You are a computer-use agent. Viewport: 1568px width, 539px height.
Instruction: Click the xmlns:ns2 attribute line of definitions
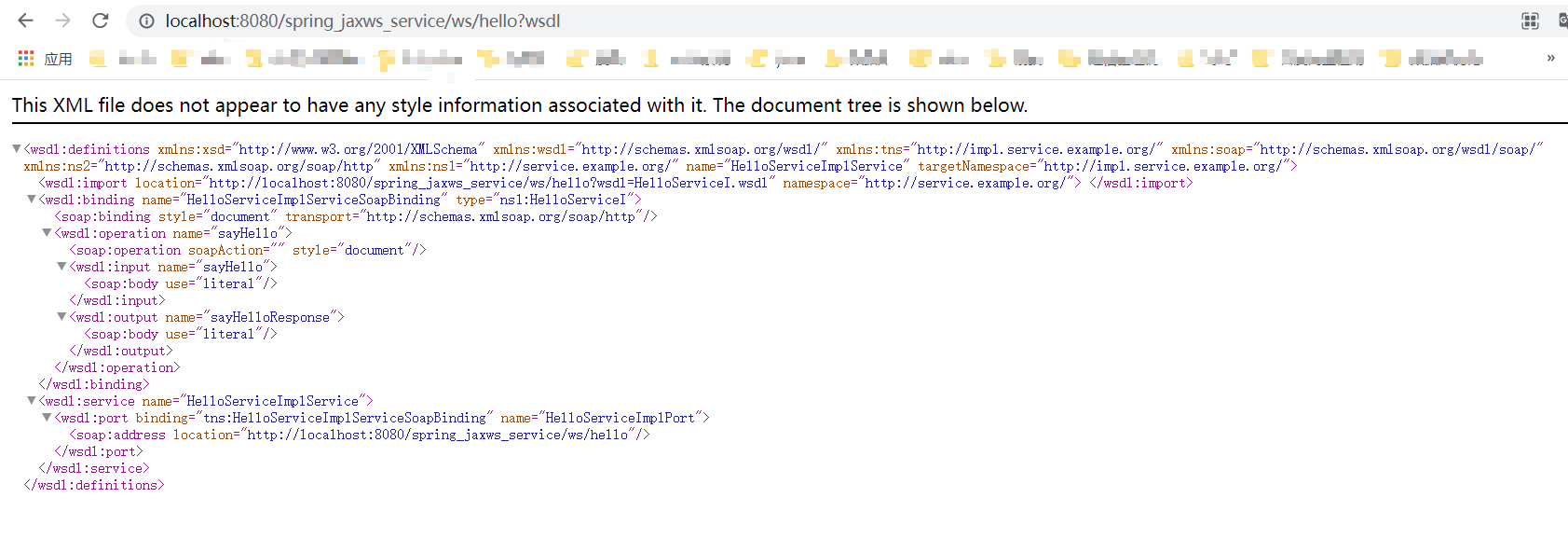coord(661,166)
